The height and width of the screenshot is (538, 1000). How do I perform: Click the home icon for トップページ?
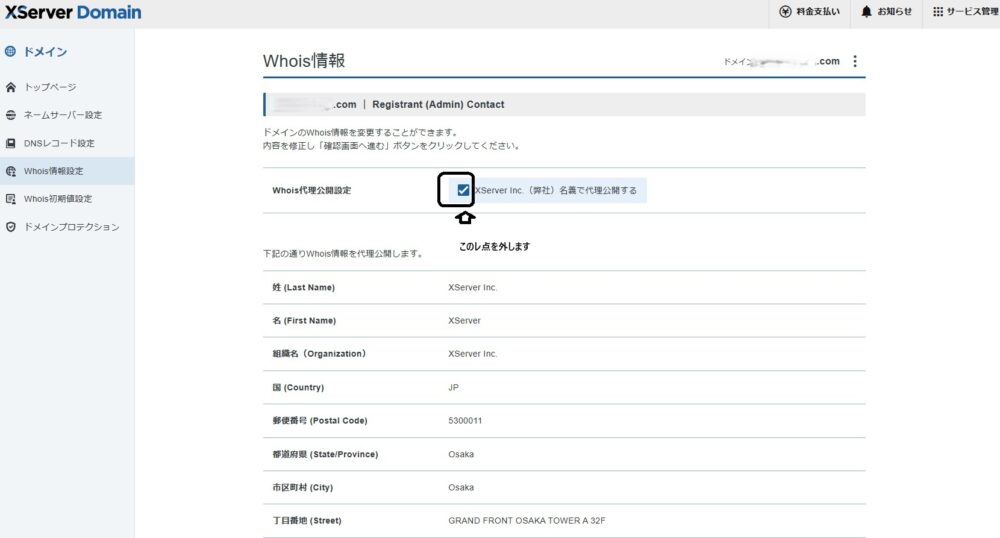click(x=11, y=87)
